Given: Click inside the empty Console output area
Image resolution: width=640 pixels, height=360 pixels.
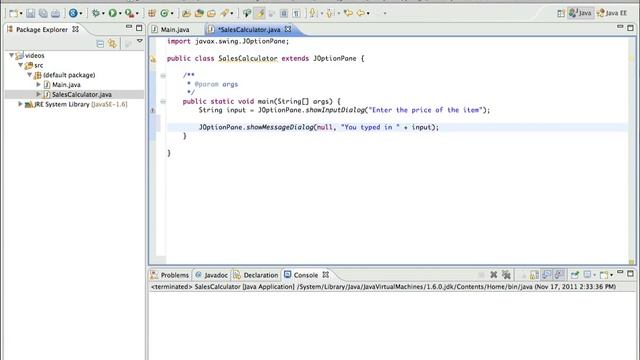Looking at the screenshot, I should 392,326.
